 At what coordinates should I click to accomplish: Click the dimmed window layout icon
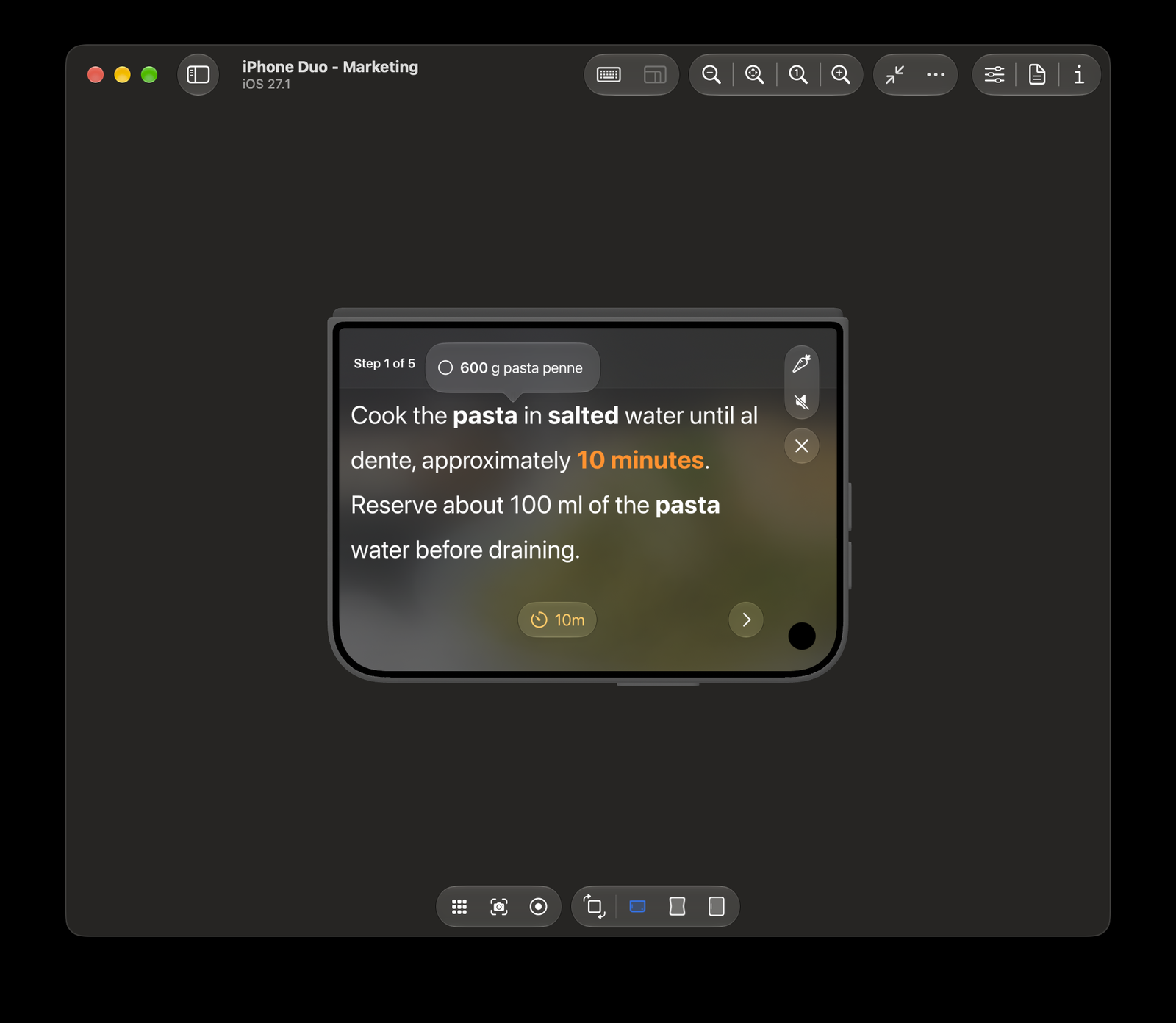(x=655, y=74)
